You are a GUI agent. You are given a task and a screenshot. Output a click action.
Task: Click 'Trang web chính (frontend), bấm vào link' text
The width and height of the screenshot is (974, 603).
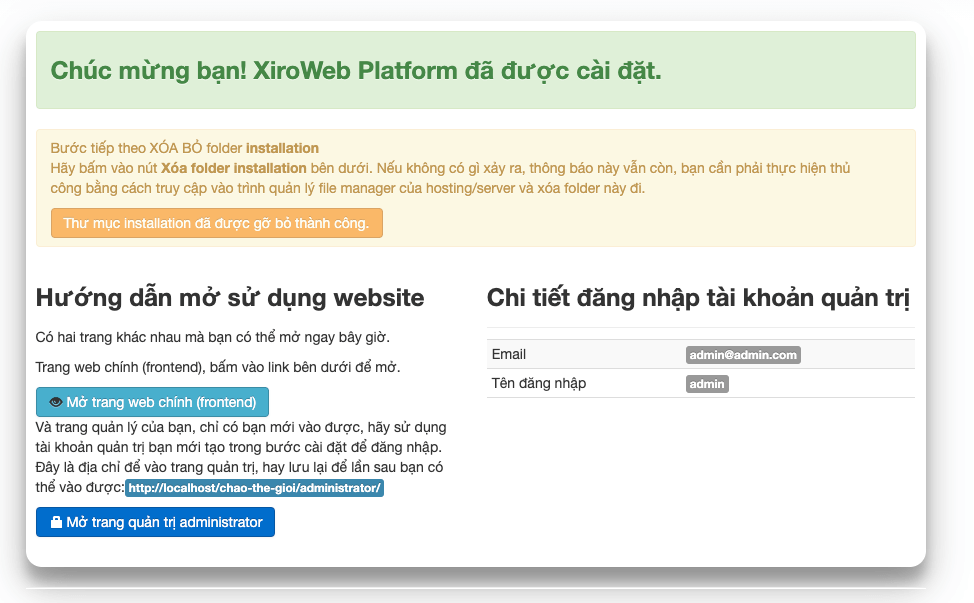[x=217, y=367]
